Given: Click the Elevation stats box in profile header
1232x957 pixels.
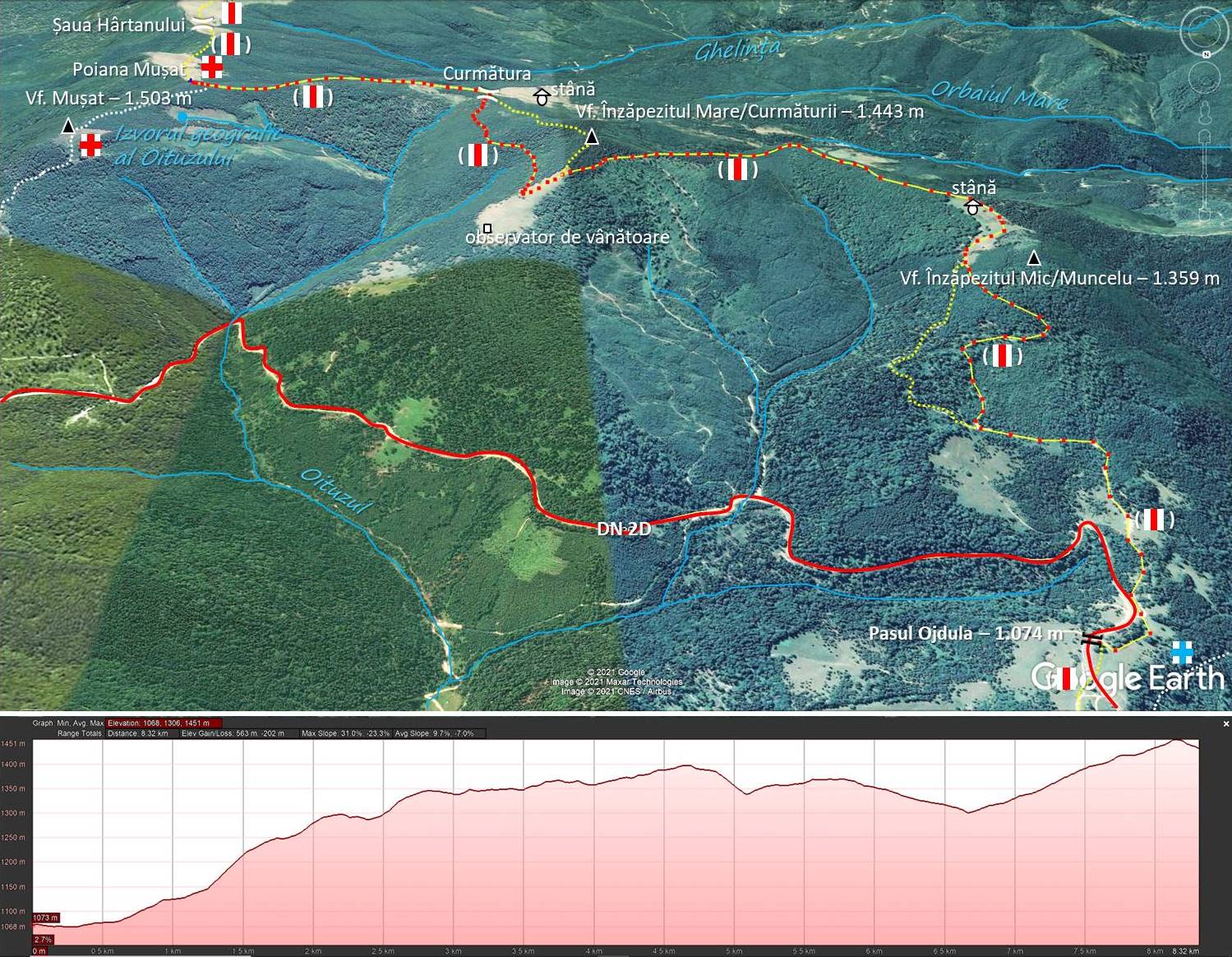Looking at the screenshot, I should coord(164,724).
